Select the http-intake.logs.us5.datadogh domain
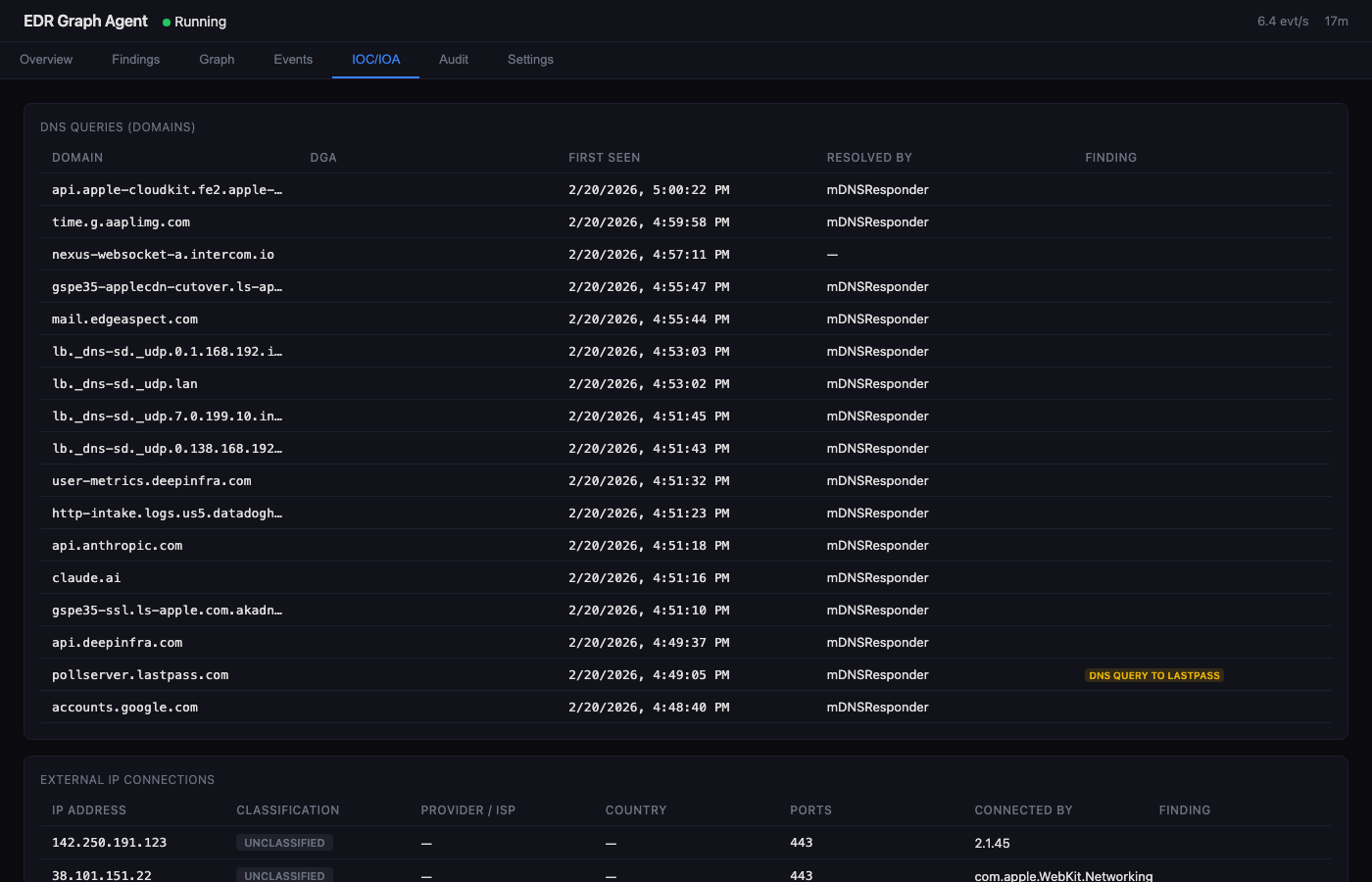 click(x=167, y=514)
